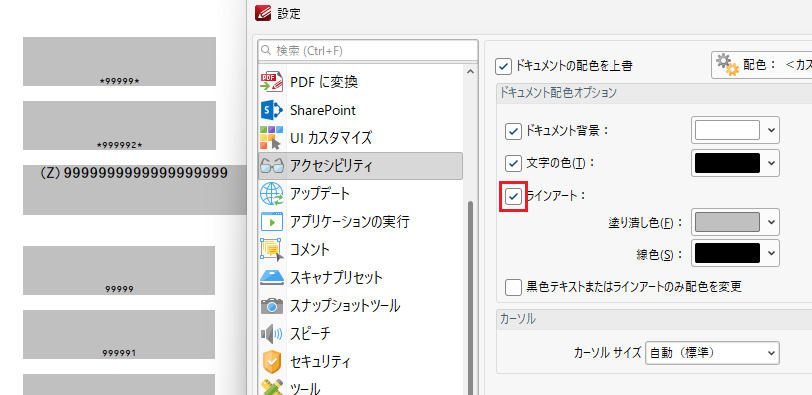Click the アクセシビリティ glasses icon

click(x=271, y=166)
